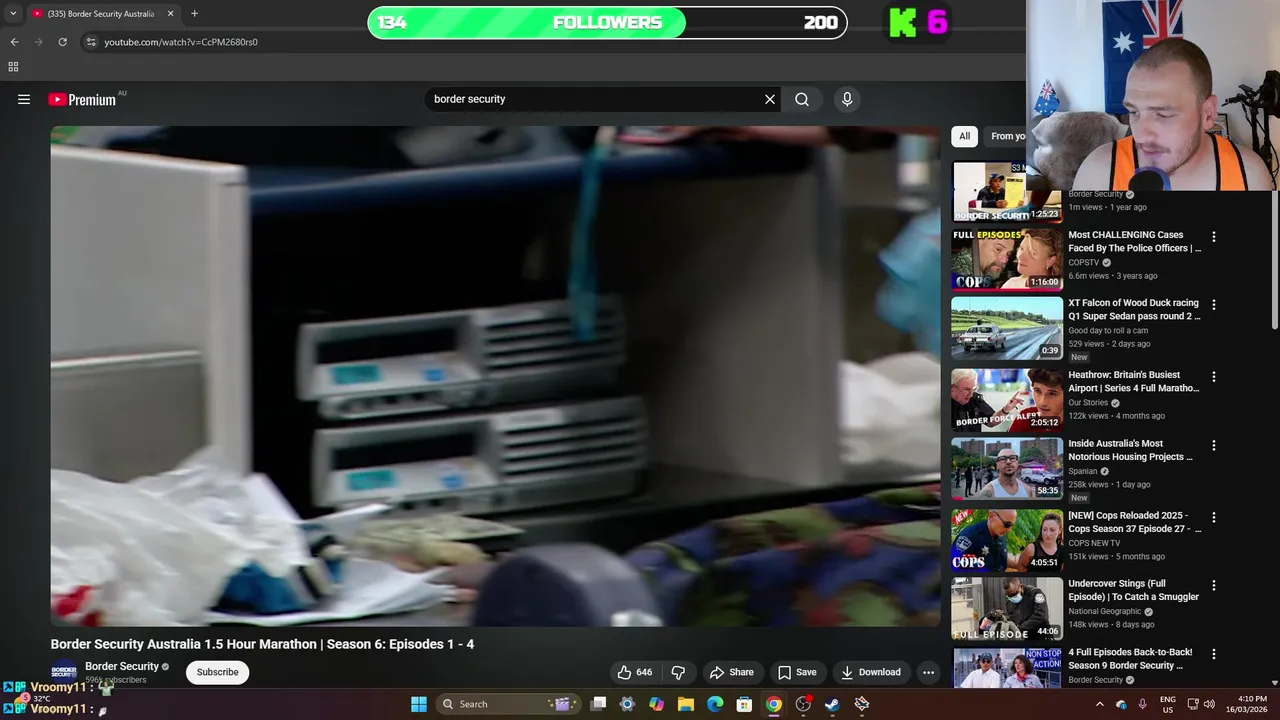This screenshot has height=720, width=1280.
Task: Open Microsoft Edge from the taskbar
Action: (x=715, y=704)
